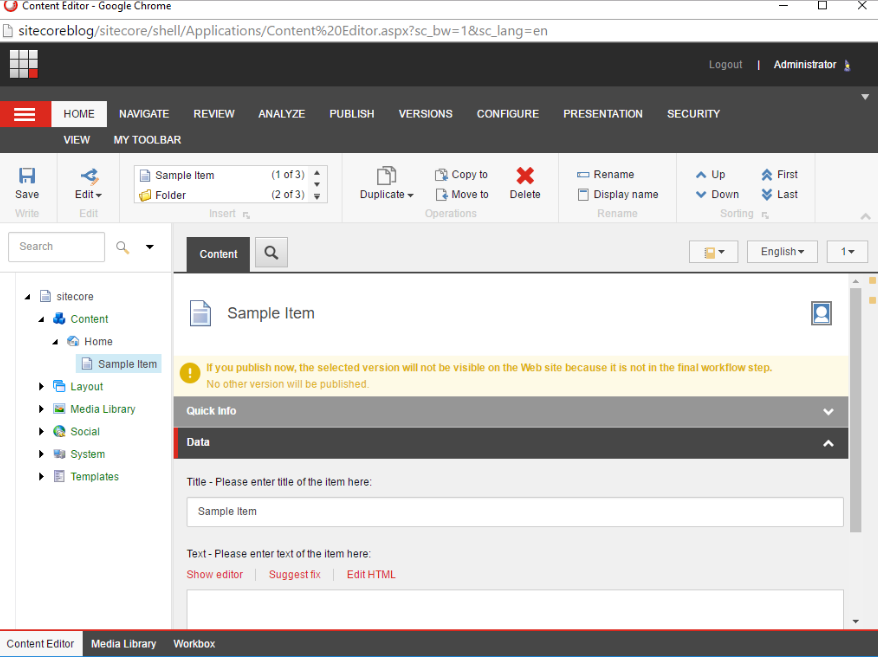Open the English language dropdown
878x658 pixels.
782,252
